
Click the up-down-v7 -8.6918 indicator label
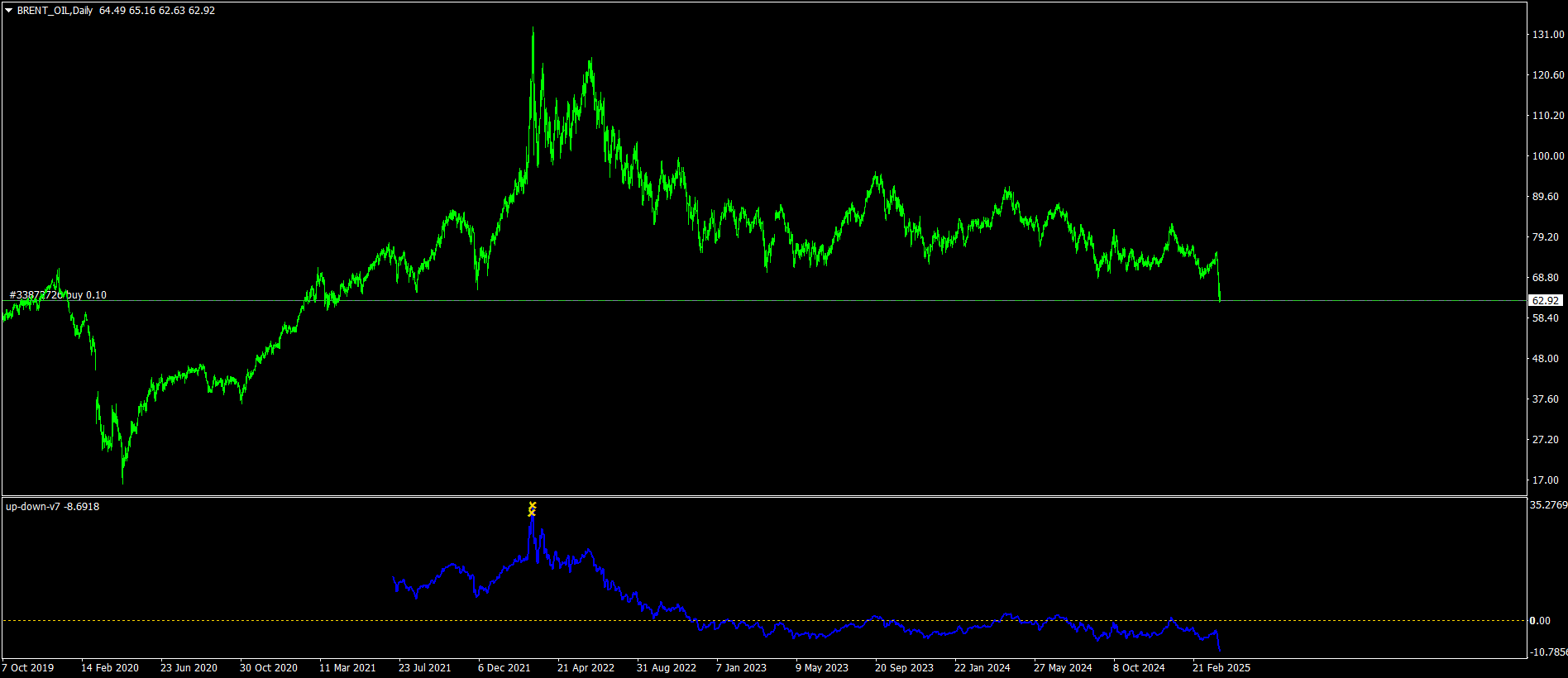pyautogui.click(x=52, y=507)
